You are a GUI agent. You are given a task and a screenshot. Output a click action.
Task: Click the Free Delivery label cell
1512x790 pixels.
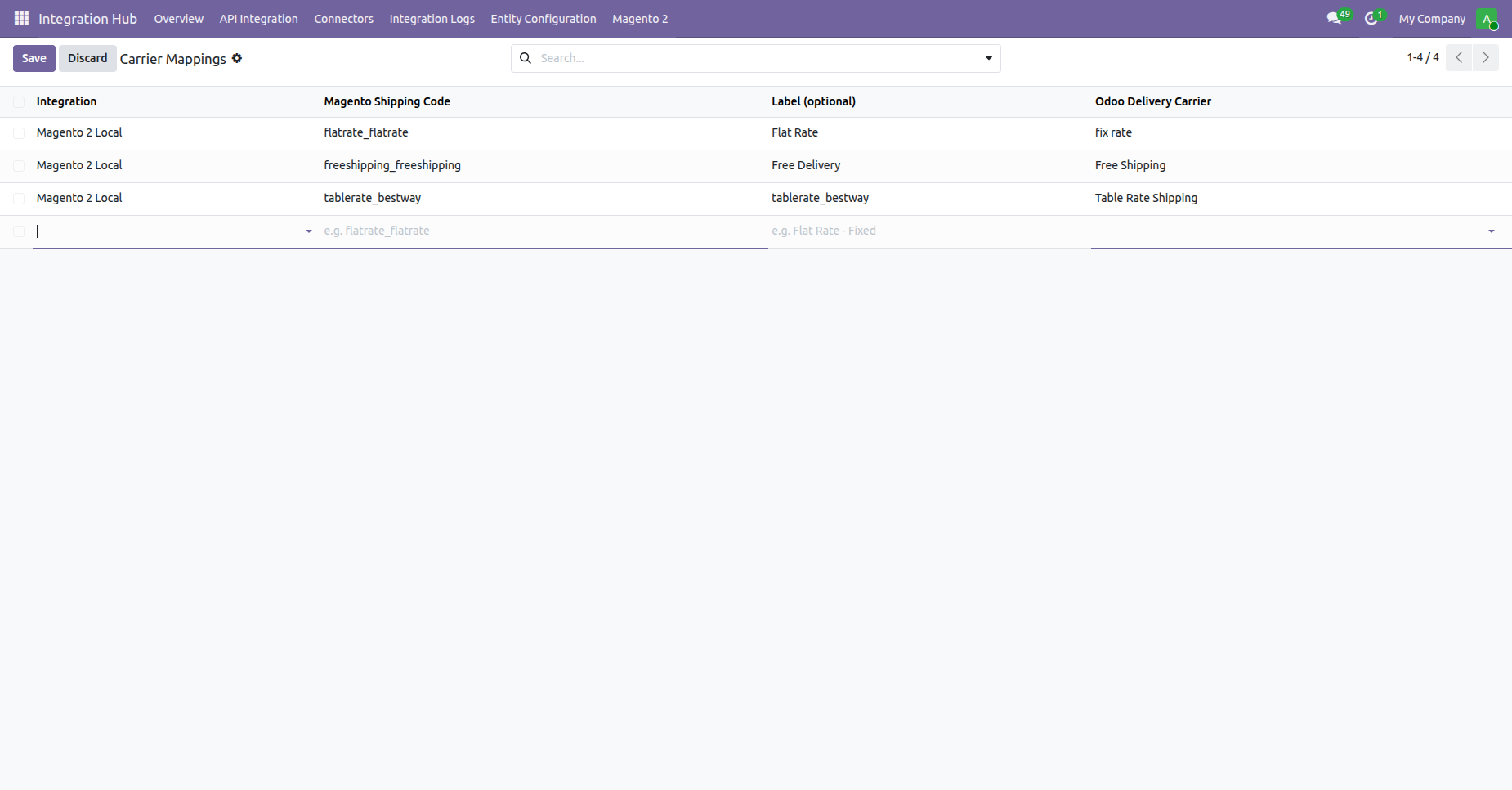(x=929, y=166)
